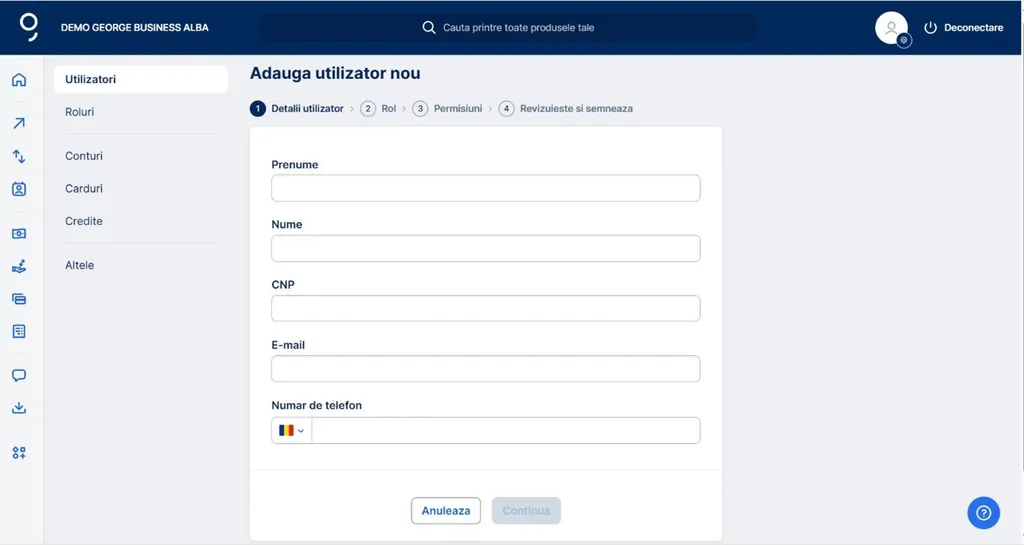Open the contacts badge icon in sidebar
This screenshot has height=545, width=1024.
[19, 189]
